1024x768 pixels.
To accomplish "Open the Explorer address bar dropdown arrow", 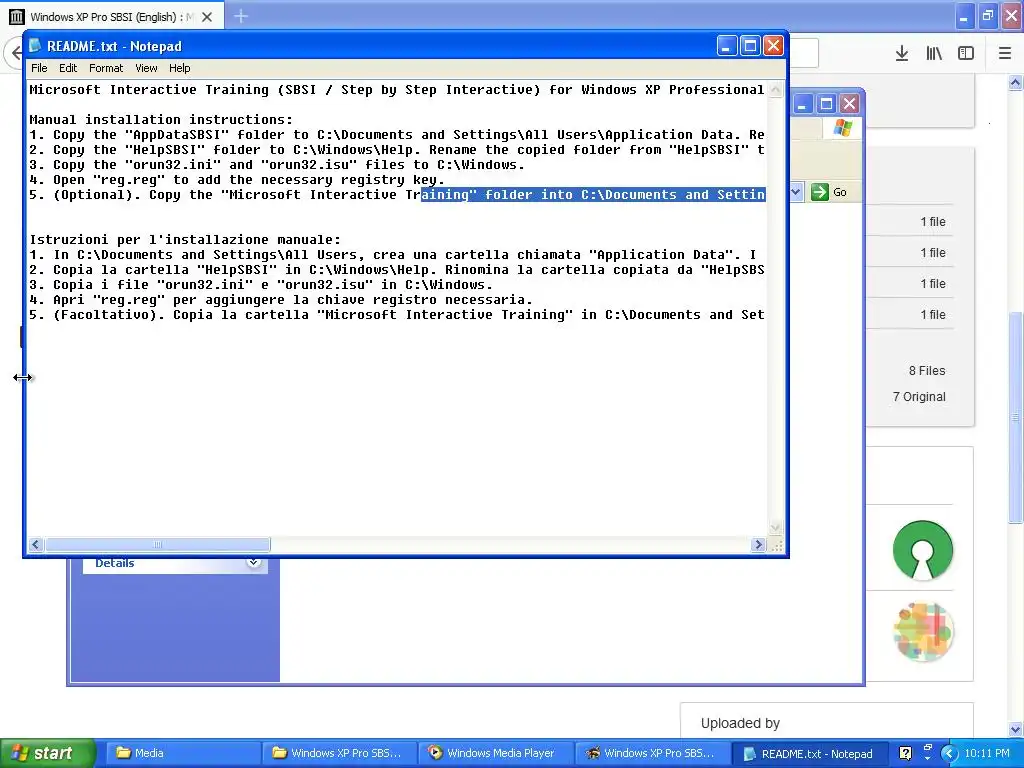I will (796, 192).
